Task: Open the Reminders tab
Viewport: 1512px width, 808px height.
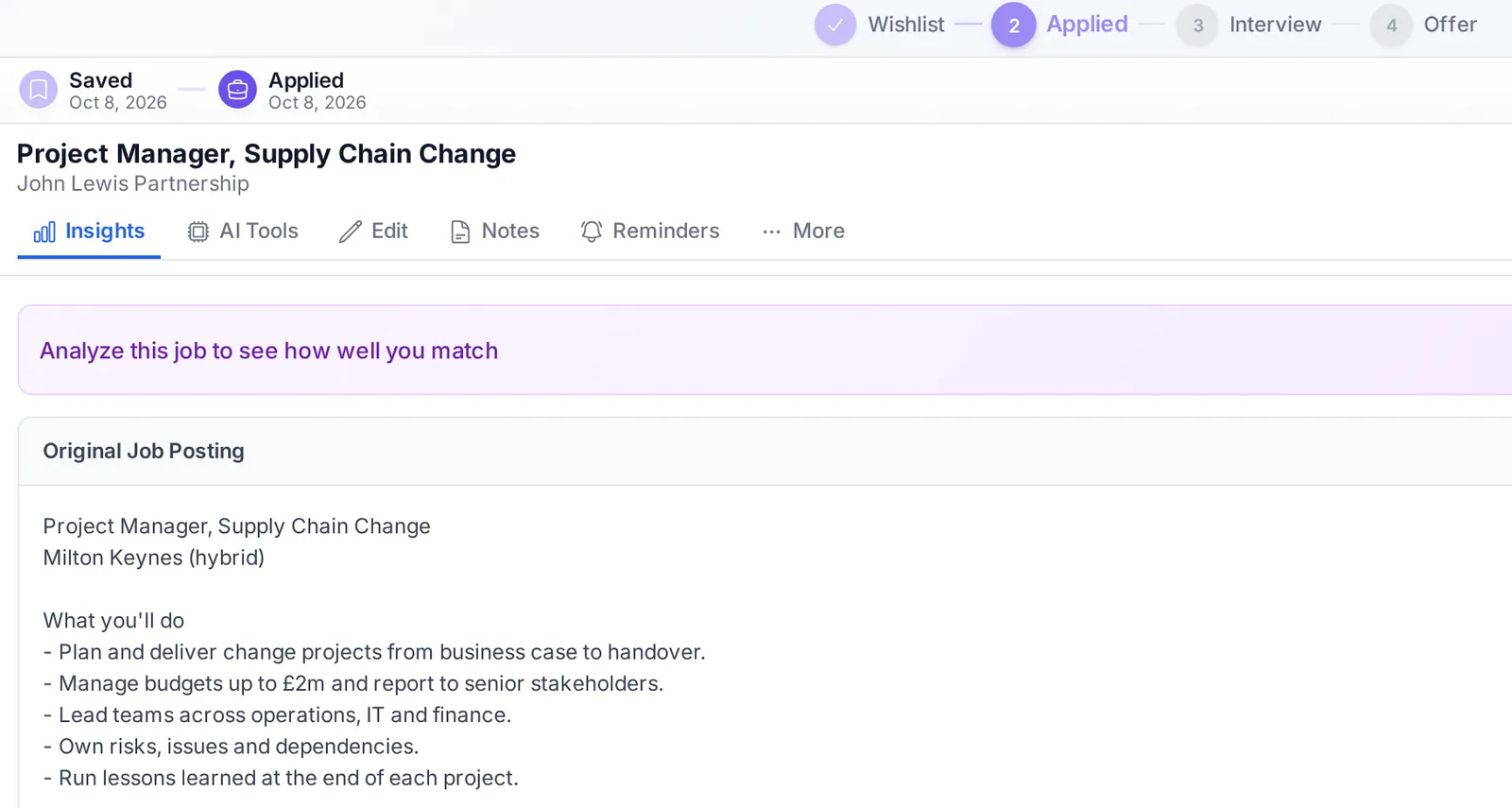Action: pyautogui.click(x=650, y=232)
